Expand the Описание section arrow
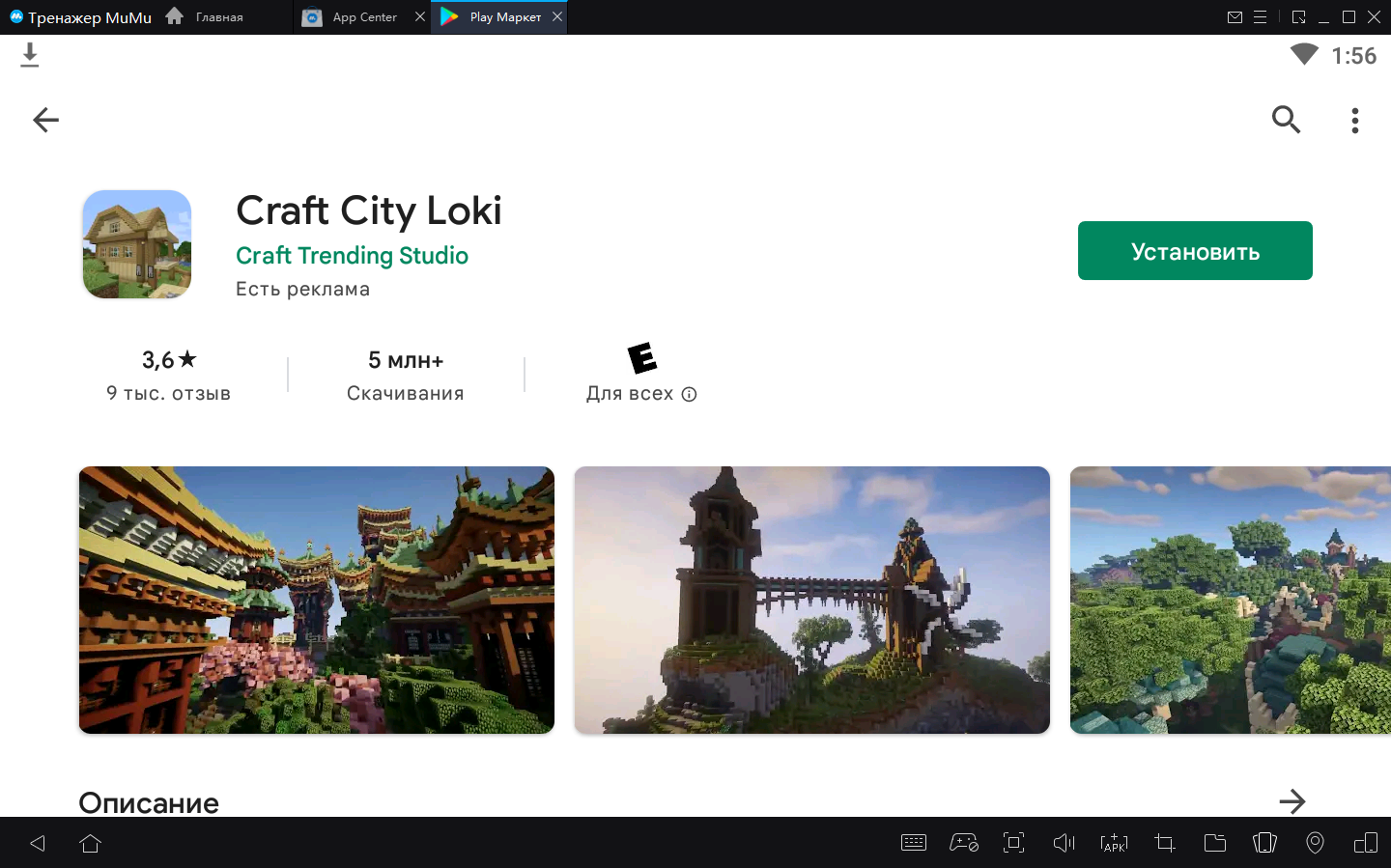Image resolution: width=1391 pixels, height=868 pixels. tap(1292, 801)
